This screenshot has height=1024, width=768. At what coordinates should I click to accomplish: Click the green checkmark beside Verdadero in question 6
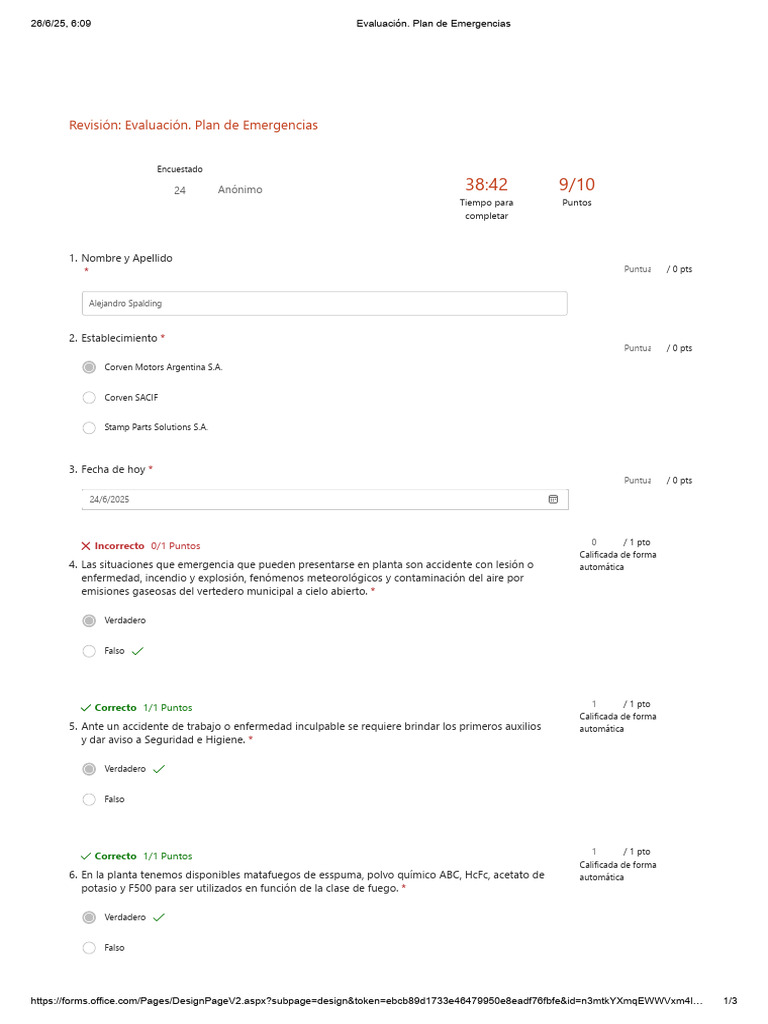(x=159, y=917)
